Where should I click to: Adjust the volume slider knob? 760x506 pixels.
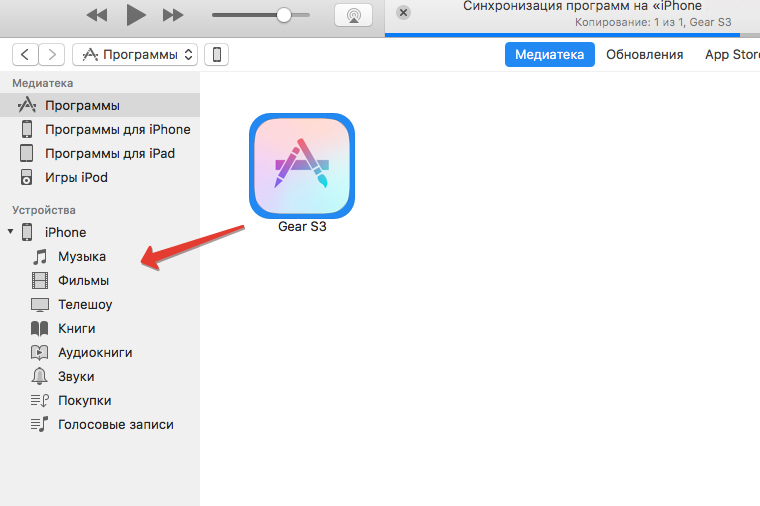coord(284,15)
